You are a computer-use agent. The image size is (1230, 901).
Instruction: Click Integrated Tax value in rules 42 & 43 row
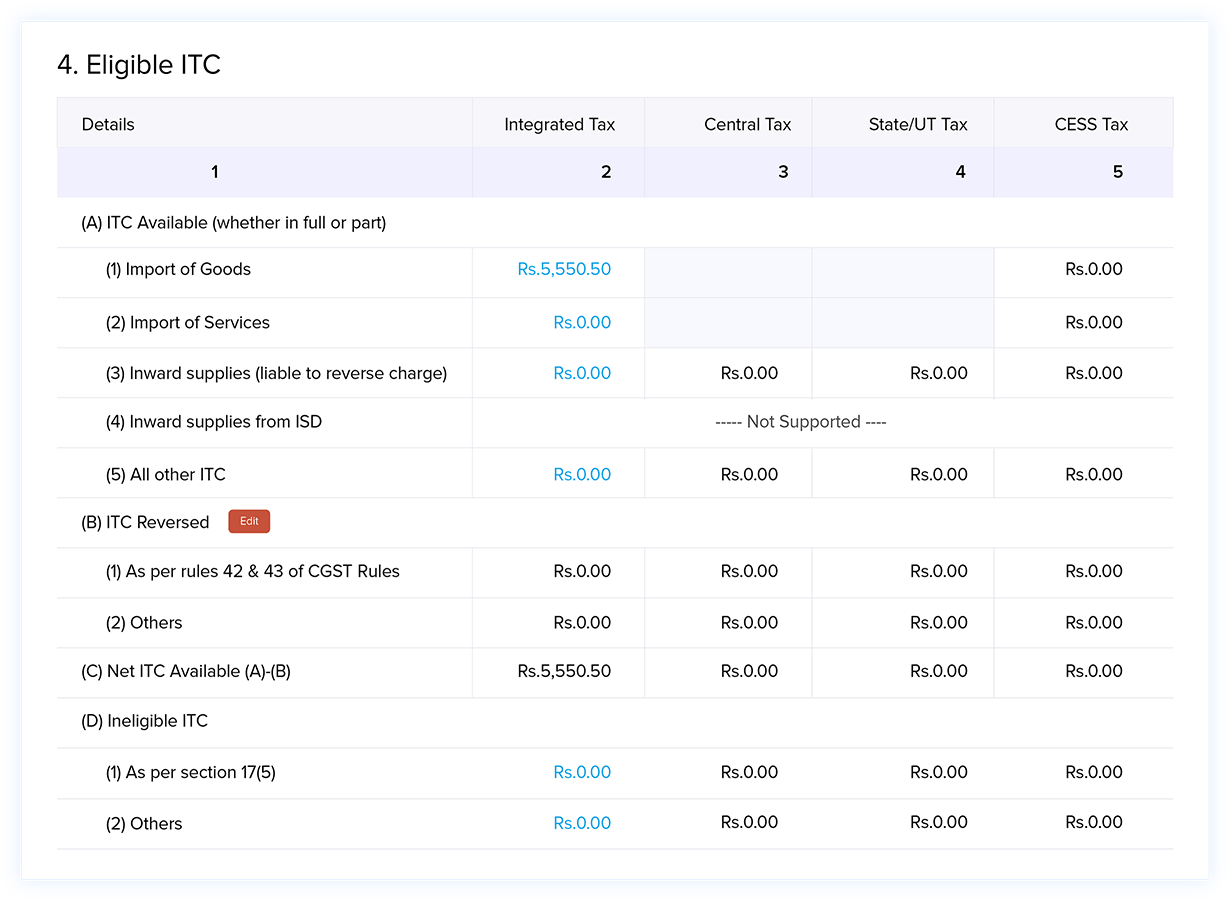[582, 571]
